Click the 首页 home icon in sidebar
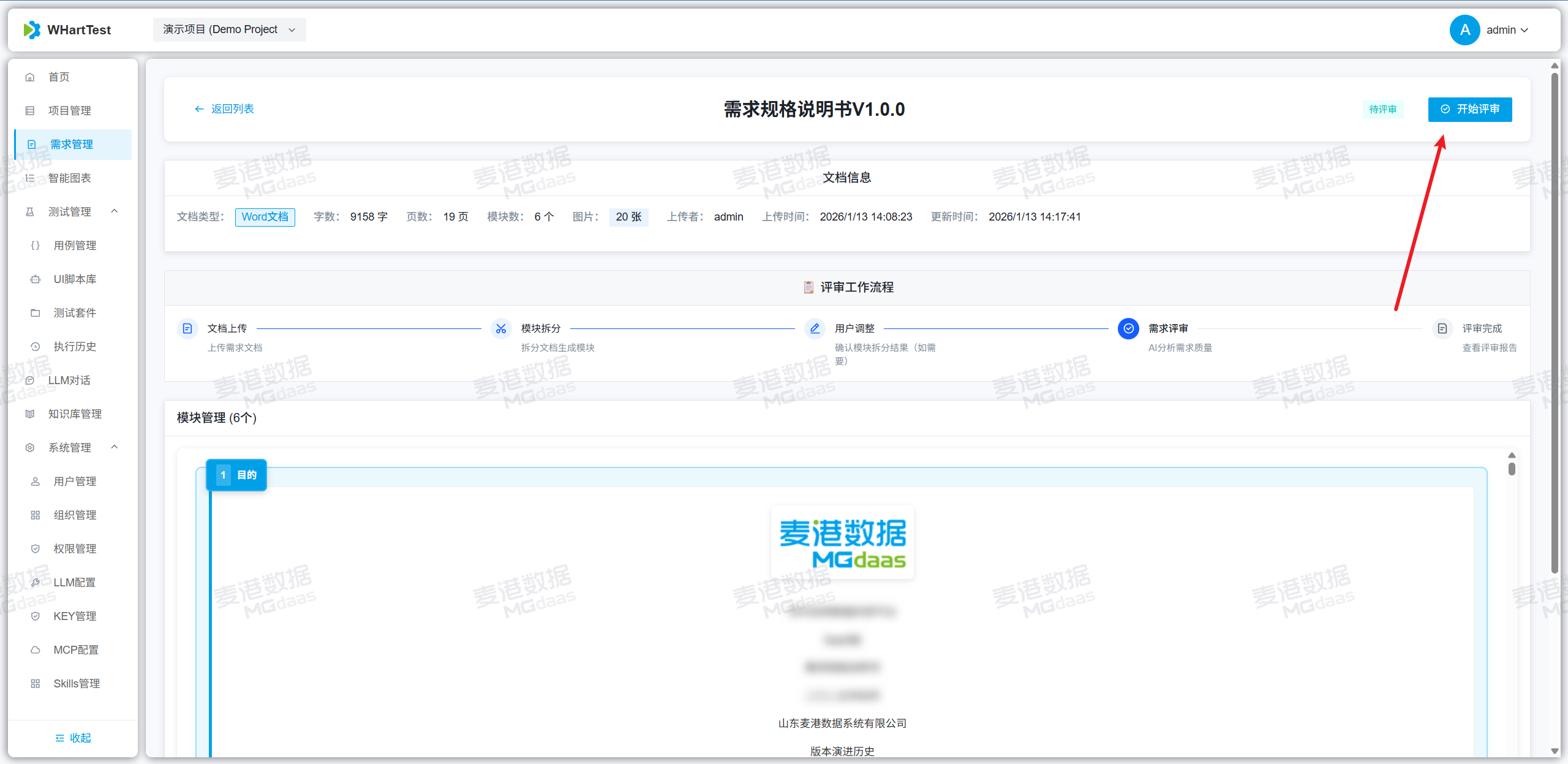The height and width of the screenshot is (764, 1568). (x=30, y=77)
